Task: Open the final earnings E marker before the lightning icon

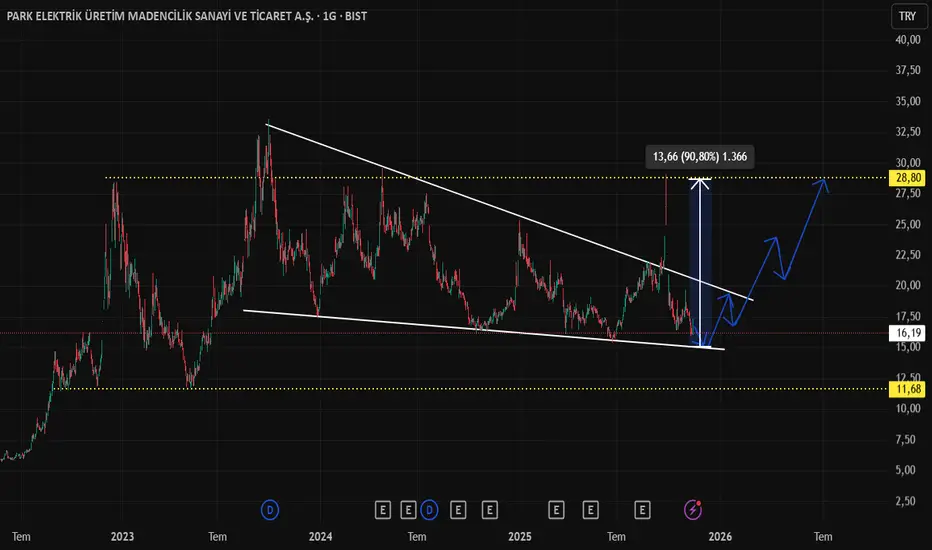Action: point(643,510)
